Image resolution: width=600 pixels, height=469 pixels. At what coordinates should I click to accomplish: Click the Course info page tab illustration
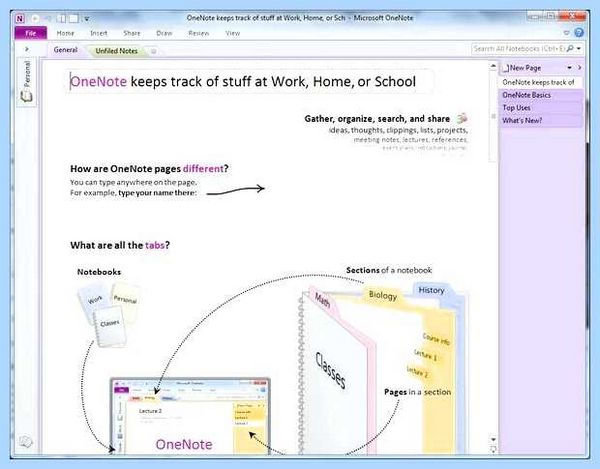pyautogui.click(x=436, y=339)
